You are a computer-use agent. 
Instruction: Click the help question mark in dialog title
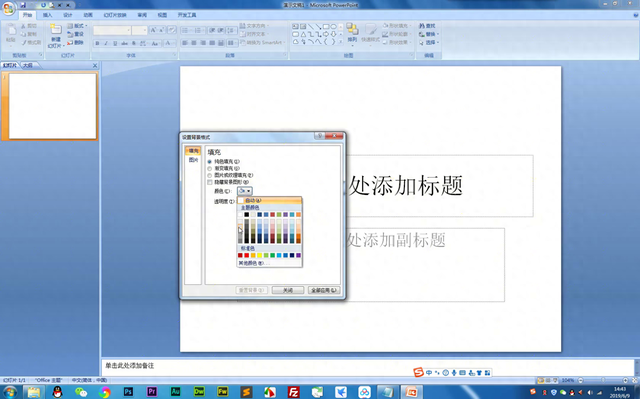320,136
